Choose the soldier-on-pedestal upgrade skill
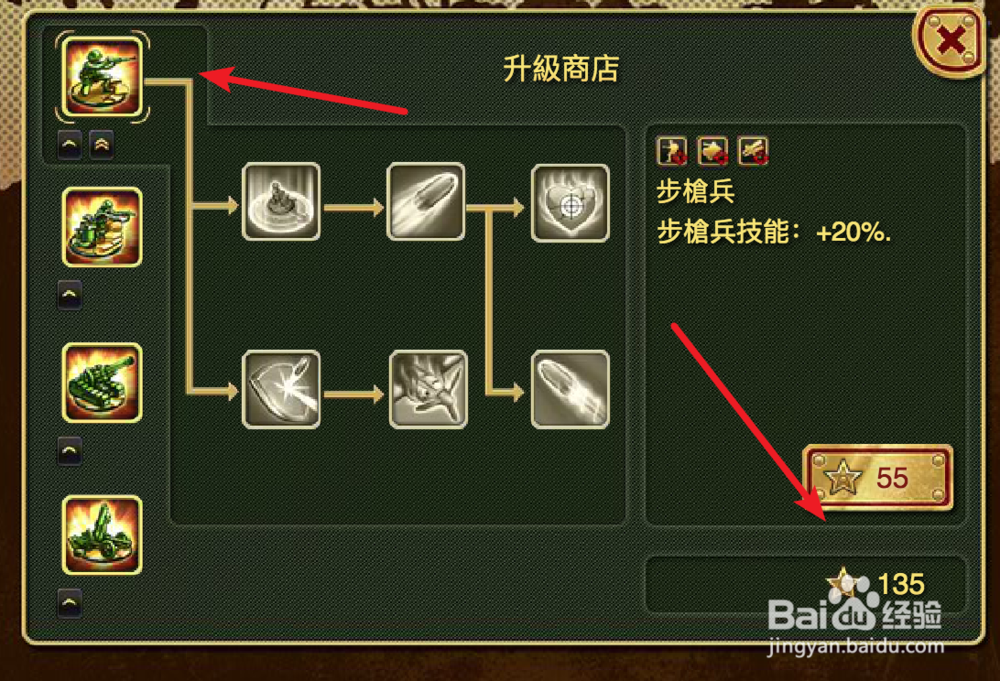The height and width of the screenshot is (681, 1000). pos(281,201)
